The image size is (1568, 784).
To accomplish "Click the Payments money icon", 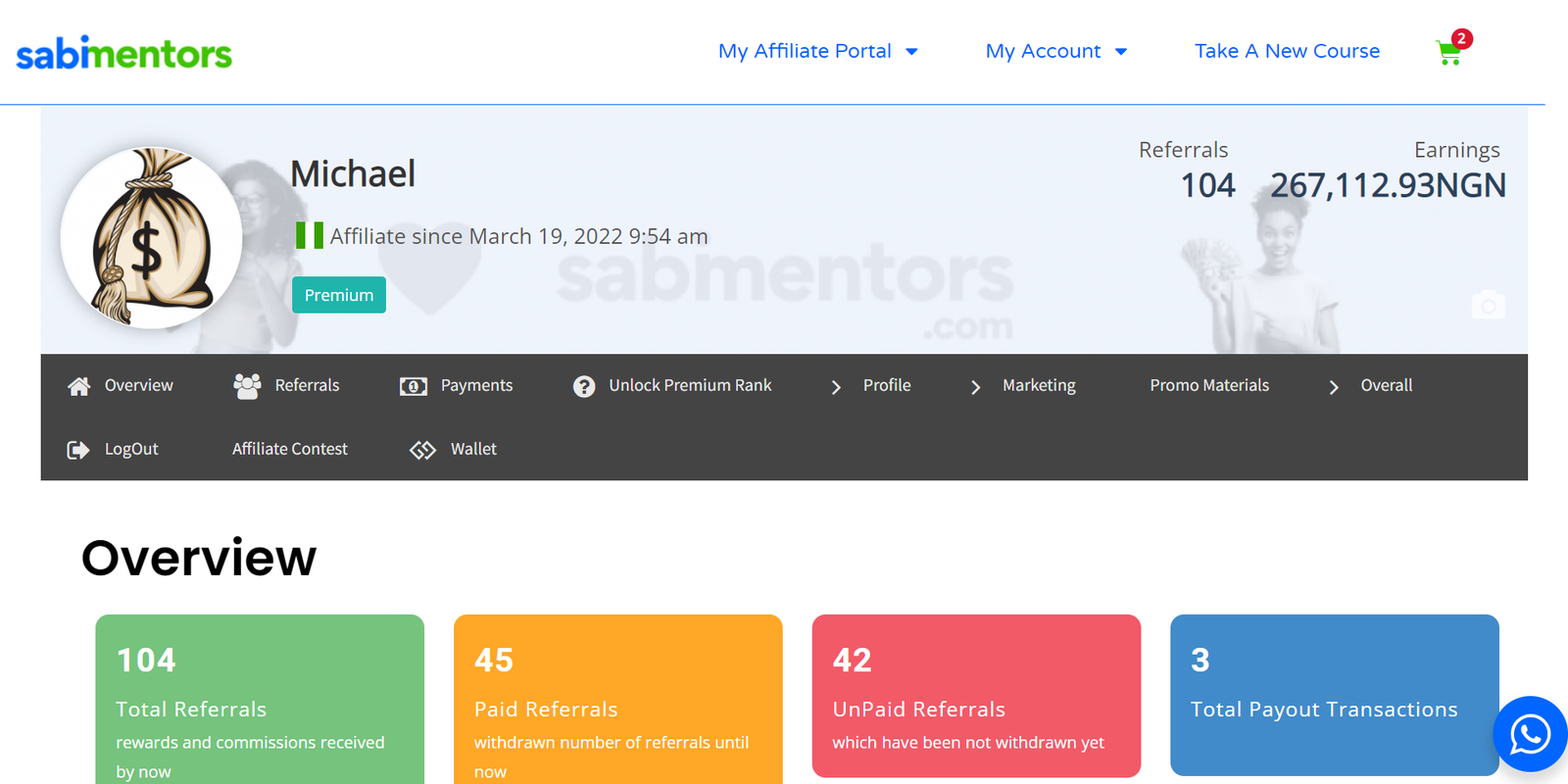I will point(414,386).
